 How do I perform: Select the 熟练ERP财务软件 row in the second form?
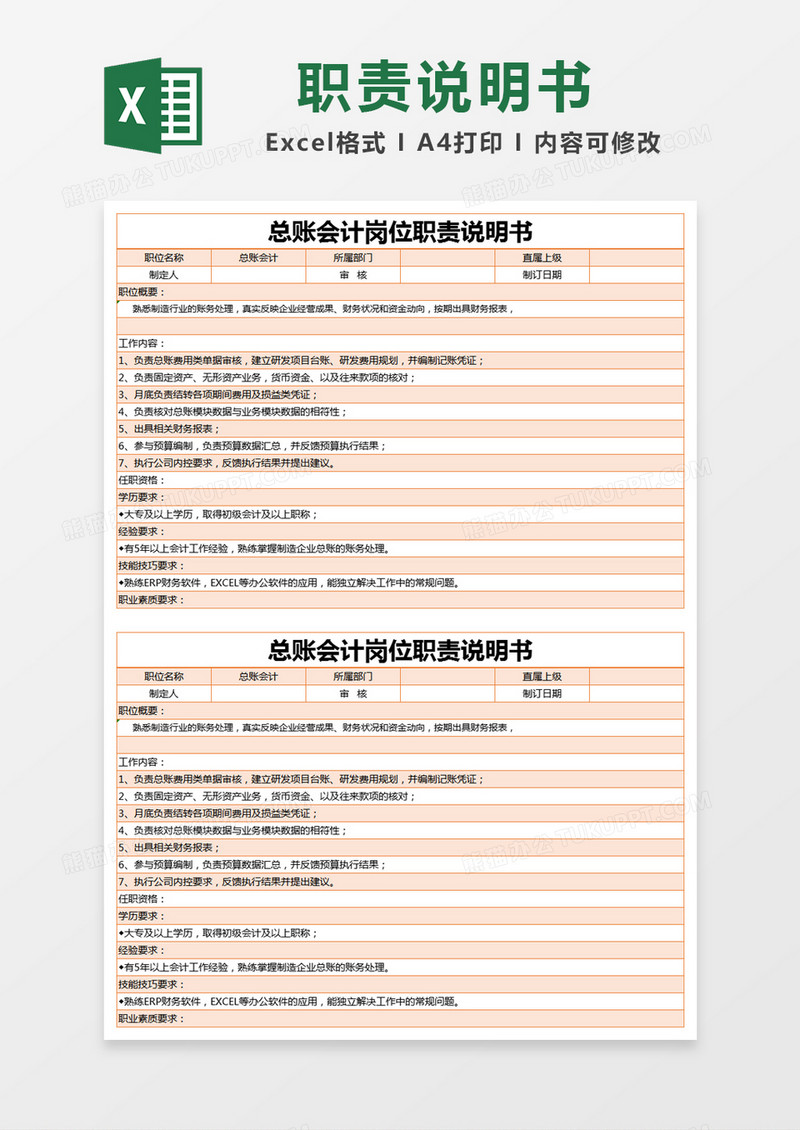(x=400, y=1002)
